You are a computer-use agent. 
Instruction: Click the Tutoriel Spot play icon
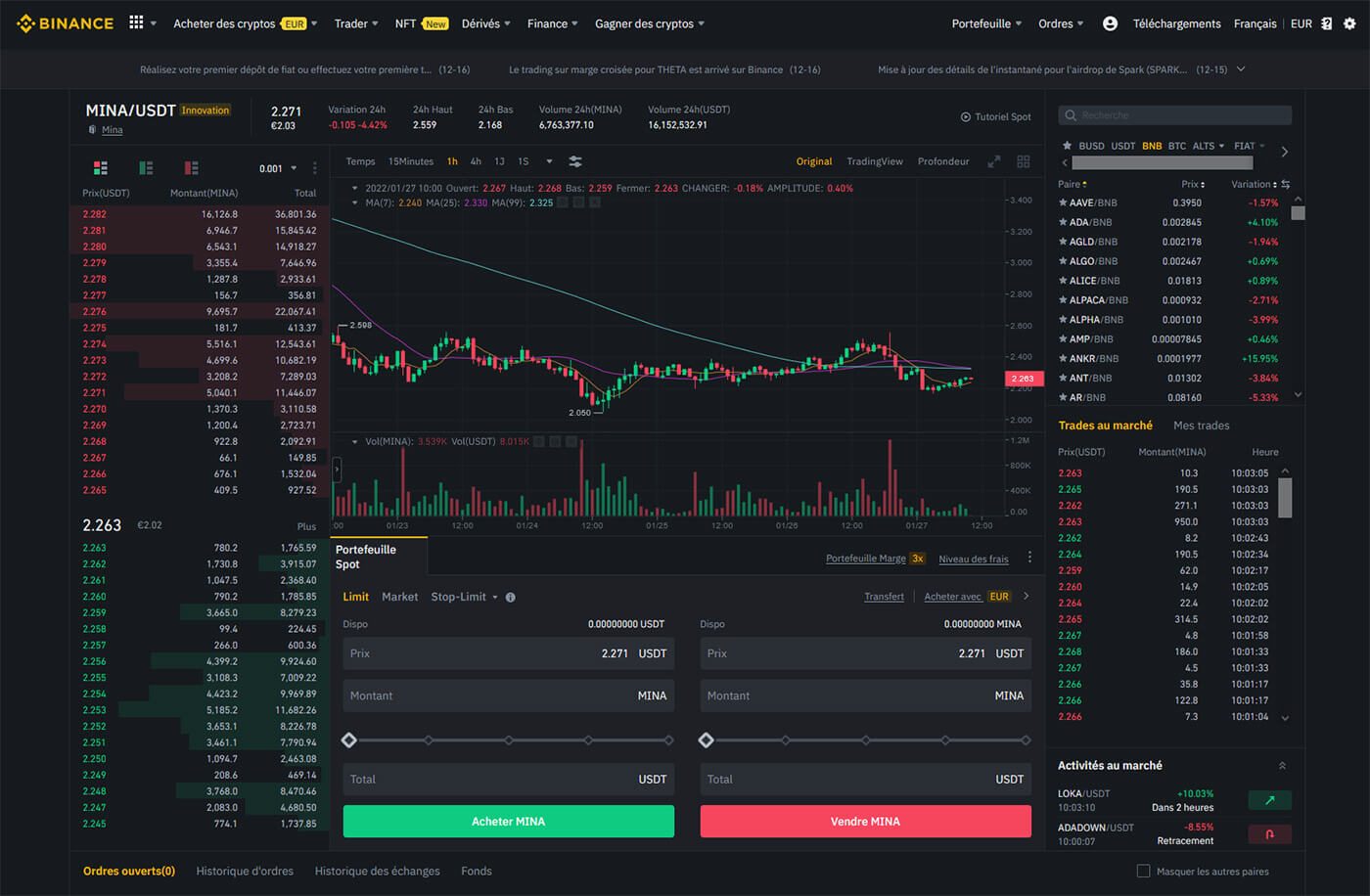pyautogui.click(x=966, y=116)
